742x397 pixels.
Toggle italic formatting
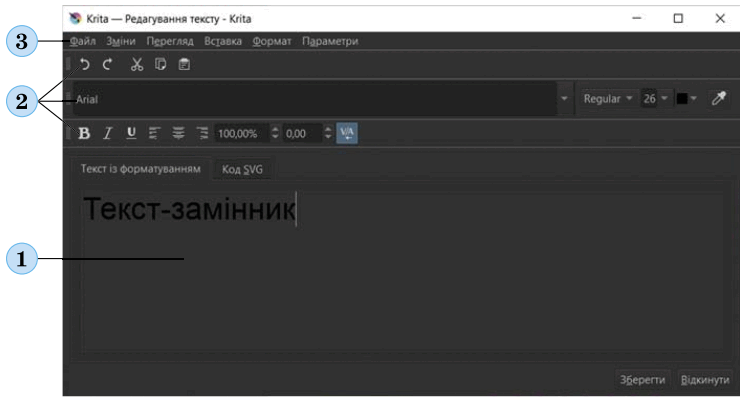(x=108, y=134)
